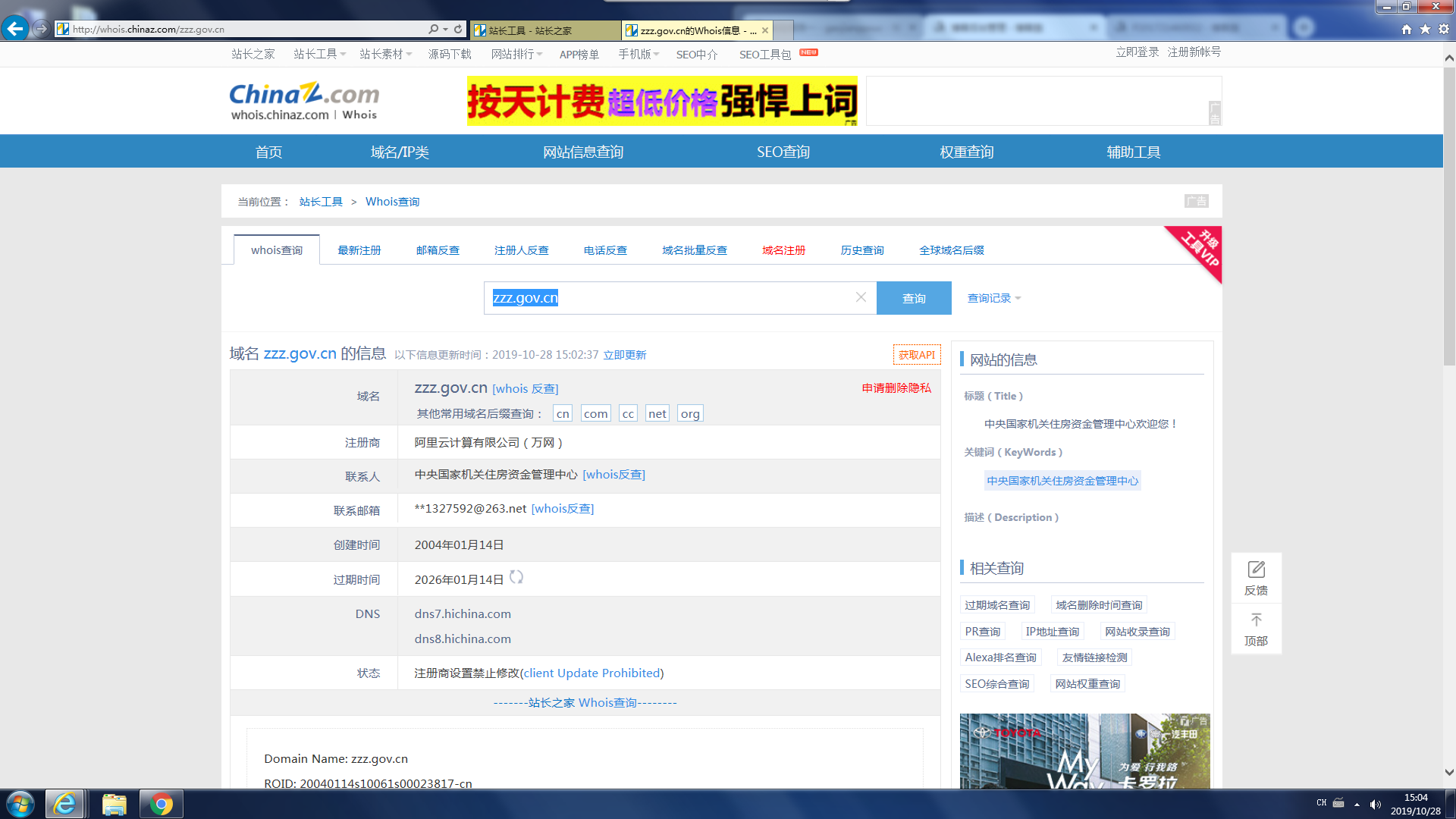Click the browser back arrow button
The image size is (1456, 819).
[15, 29]
